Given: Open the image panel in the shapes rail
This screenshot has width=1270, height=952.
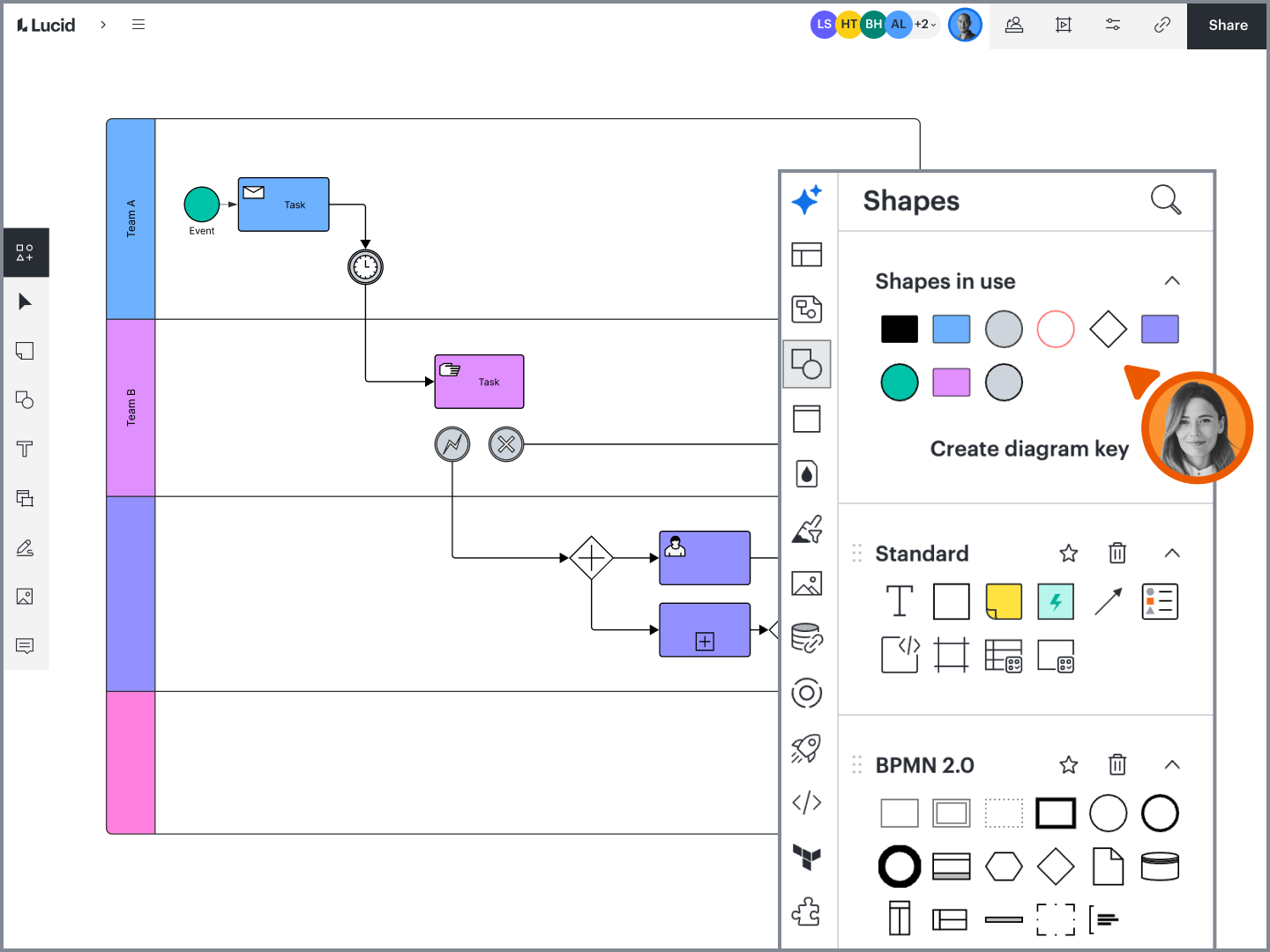Looking at the screenshot, I should [807, 584].
